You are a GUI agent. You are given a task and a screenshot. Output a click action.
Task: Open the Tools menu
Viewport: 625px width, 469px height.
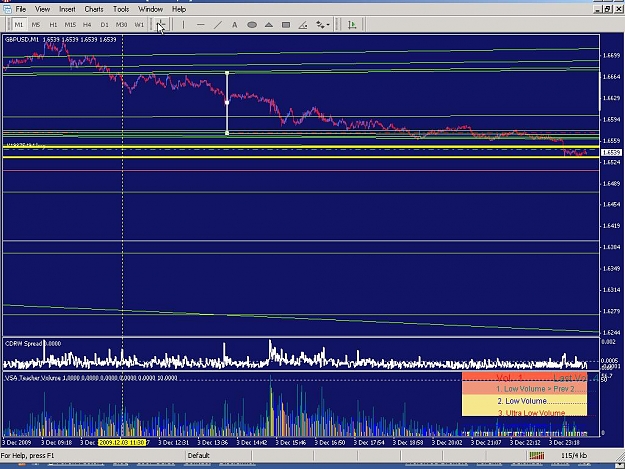point(121,9)
